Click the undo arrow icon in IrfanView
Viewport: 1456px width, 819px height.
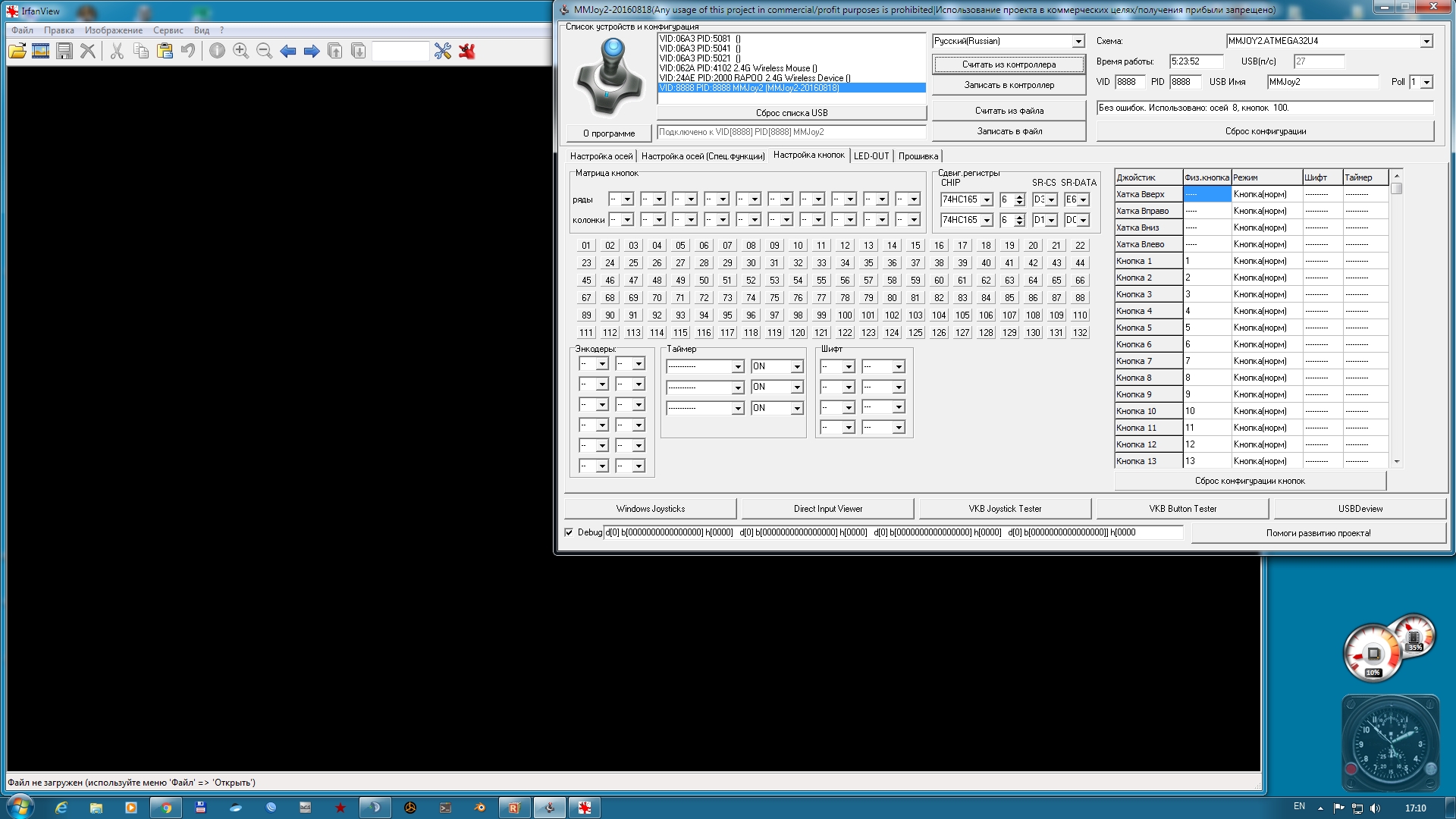(x=188, y=51)
